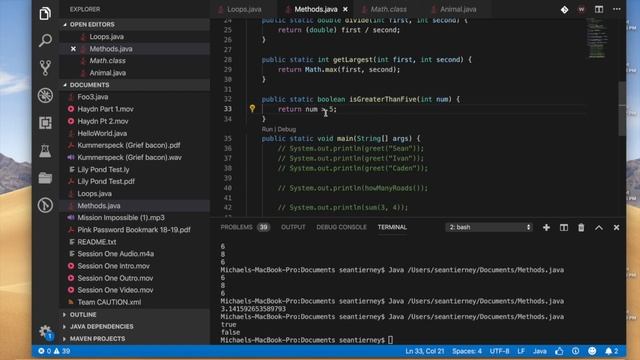640x360 pixels.
Task: Switch to the Animal.java tab
Action: pos(457,9)
